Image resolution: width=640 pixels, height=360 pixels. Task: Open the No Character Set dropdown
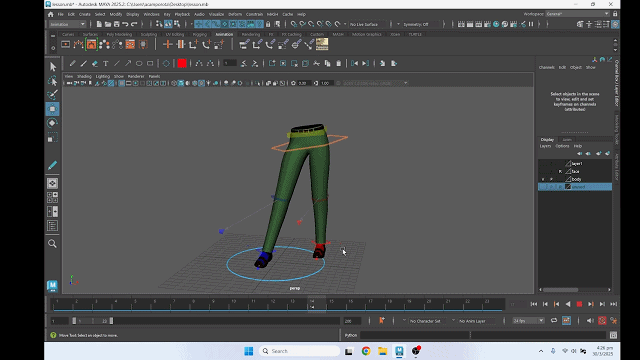pyautogui.click(x=428, y=321)
